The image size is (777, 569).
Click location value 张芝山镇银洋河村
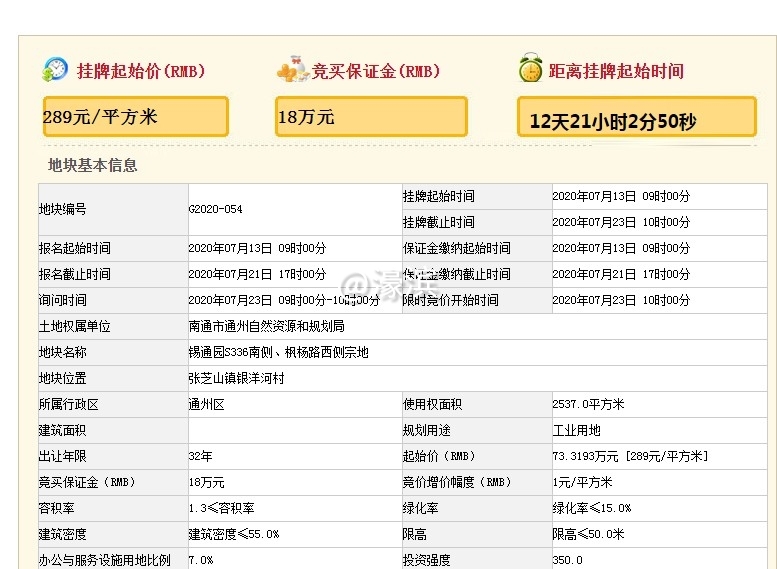pos(236,378)
